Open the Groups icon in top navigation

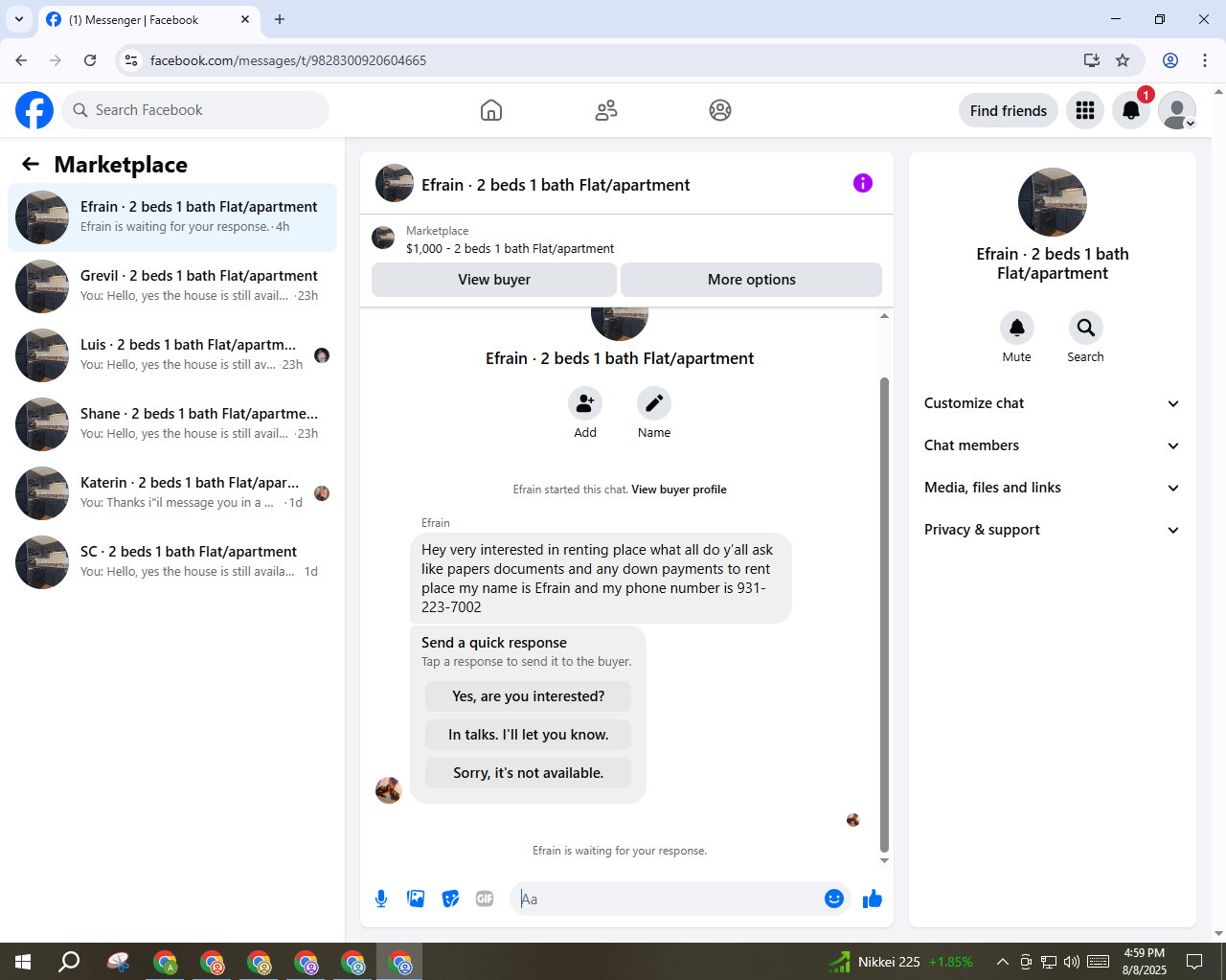tap(720, 110)
